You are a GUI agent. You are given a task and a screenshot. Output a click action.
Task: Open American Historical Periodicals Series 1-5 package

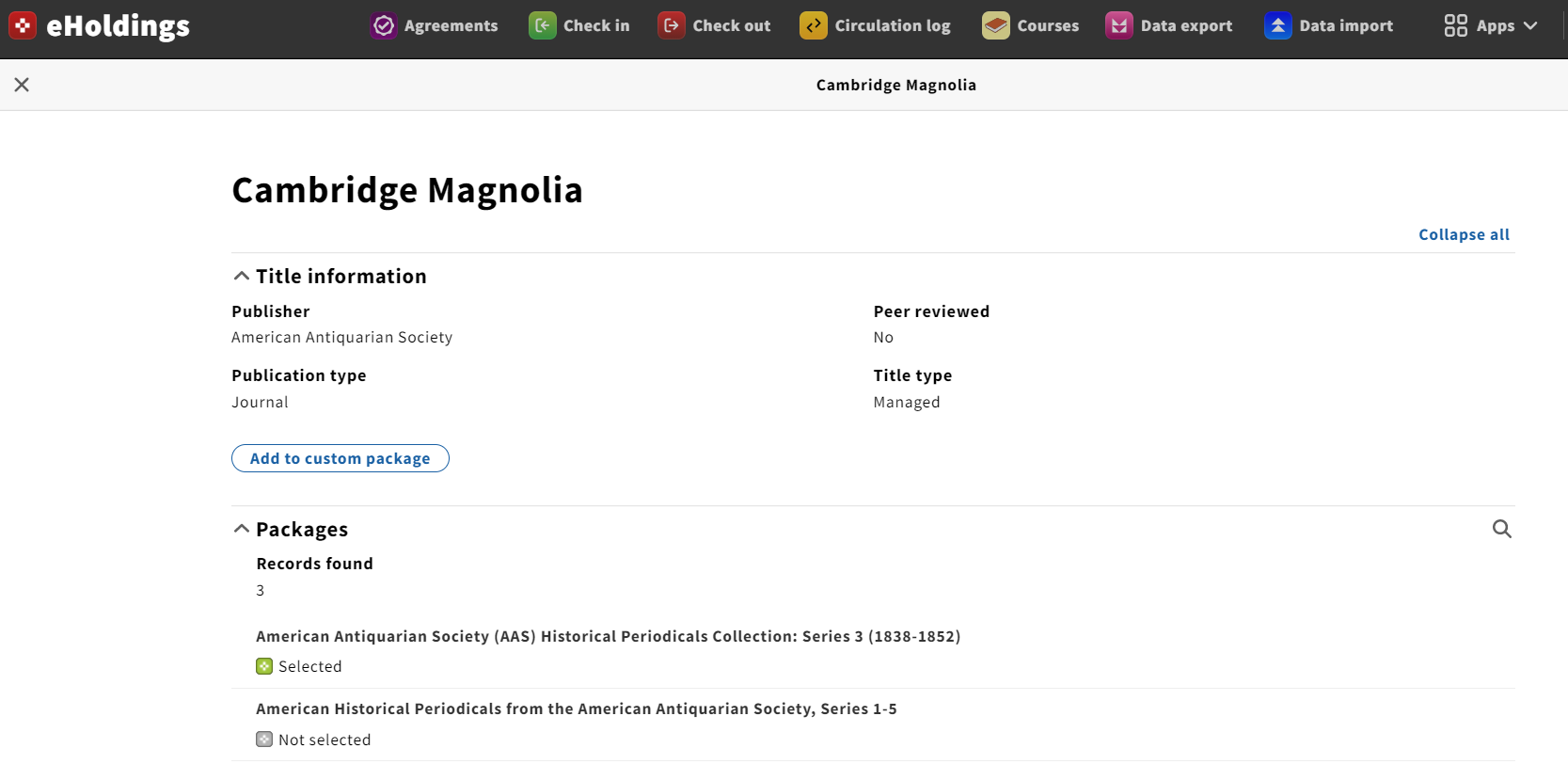pos(577,708)
